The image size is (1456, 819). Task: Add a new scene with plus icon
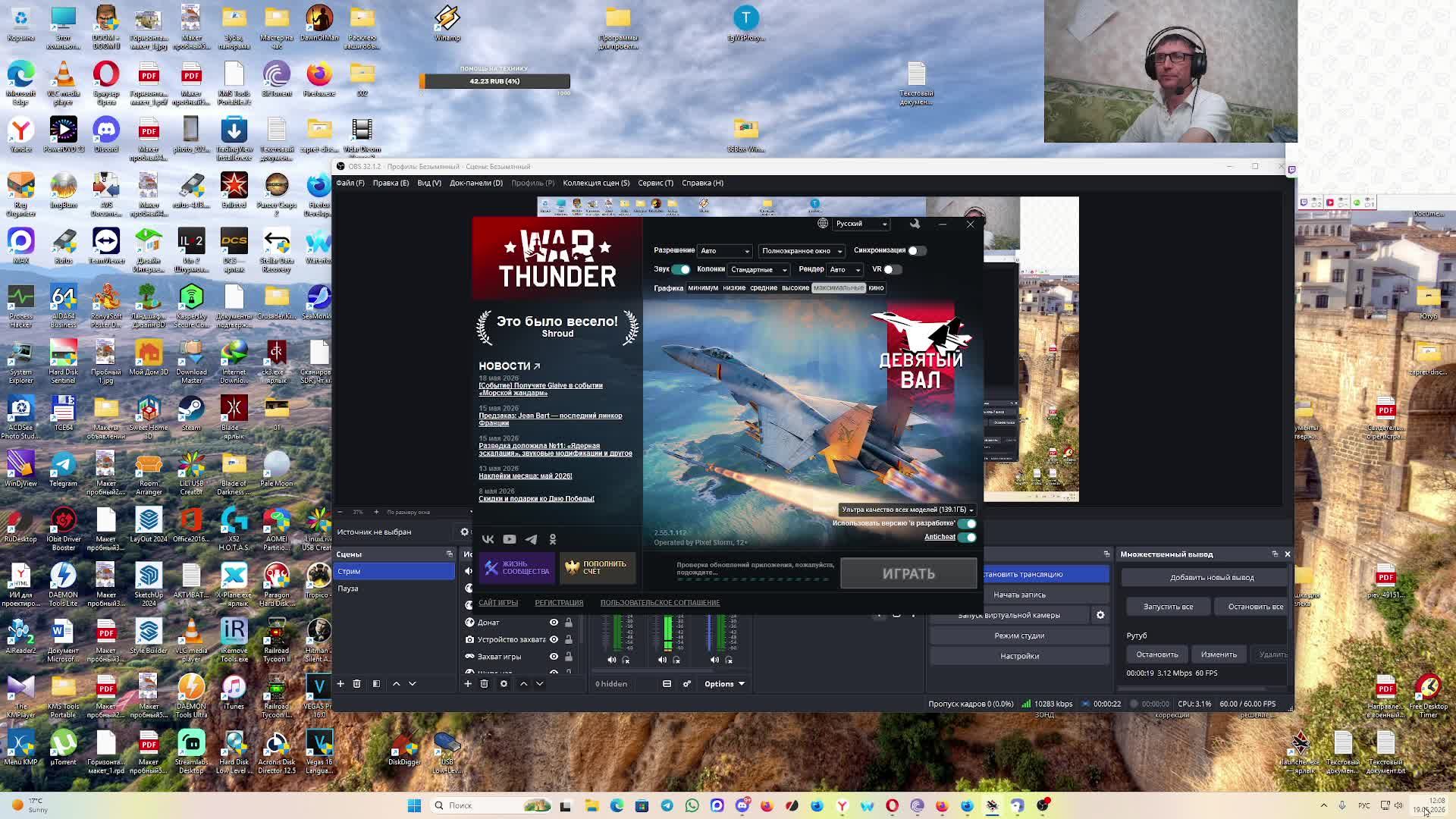[x=340, y=684]
